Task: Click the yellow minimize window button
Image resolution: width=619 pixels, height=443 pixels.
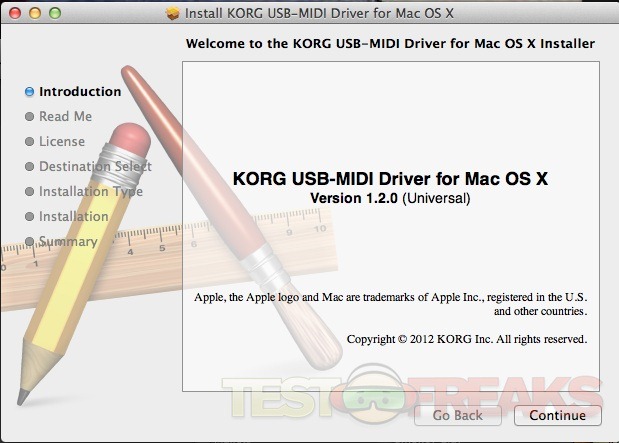Action: pyautogui.click(x=34, y=13)
